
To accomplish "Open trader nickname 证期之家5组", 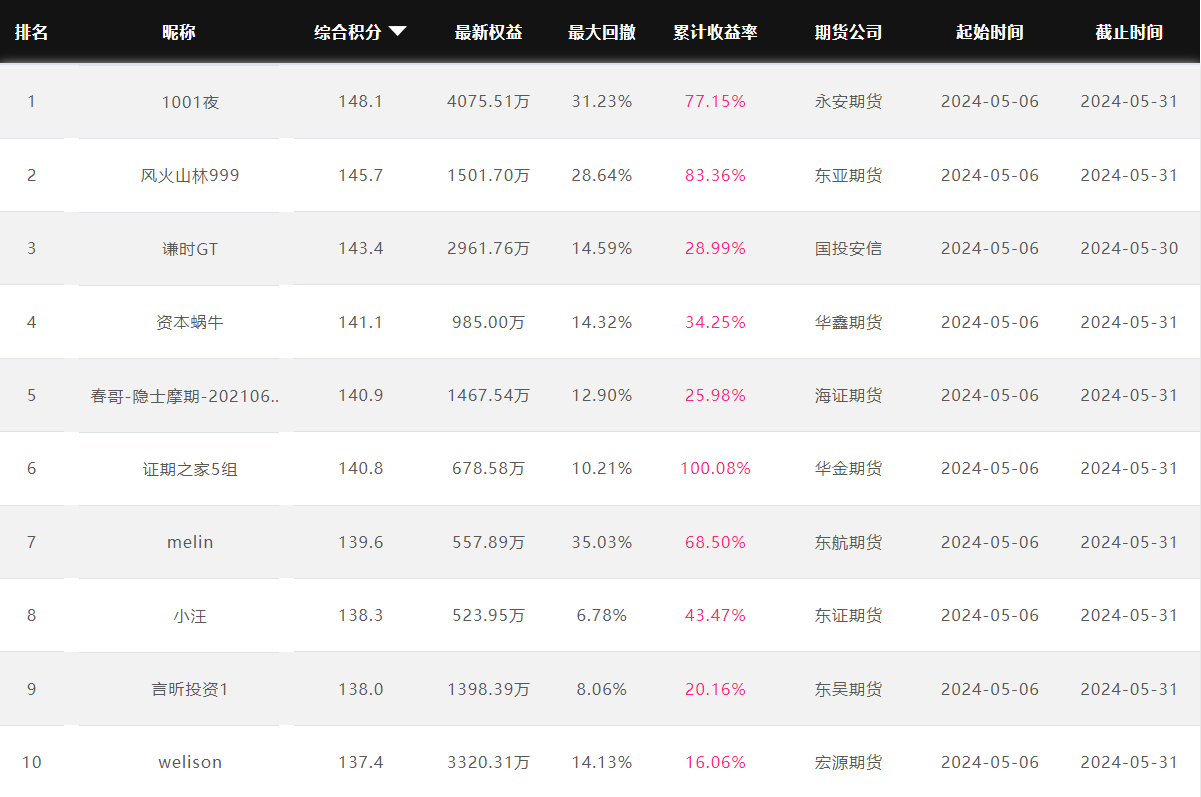I will click(190, 468).
